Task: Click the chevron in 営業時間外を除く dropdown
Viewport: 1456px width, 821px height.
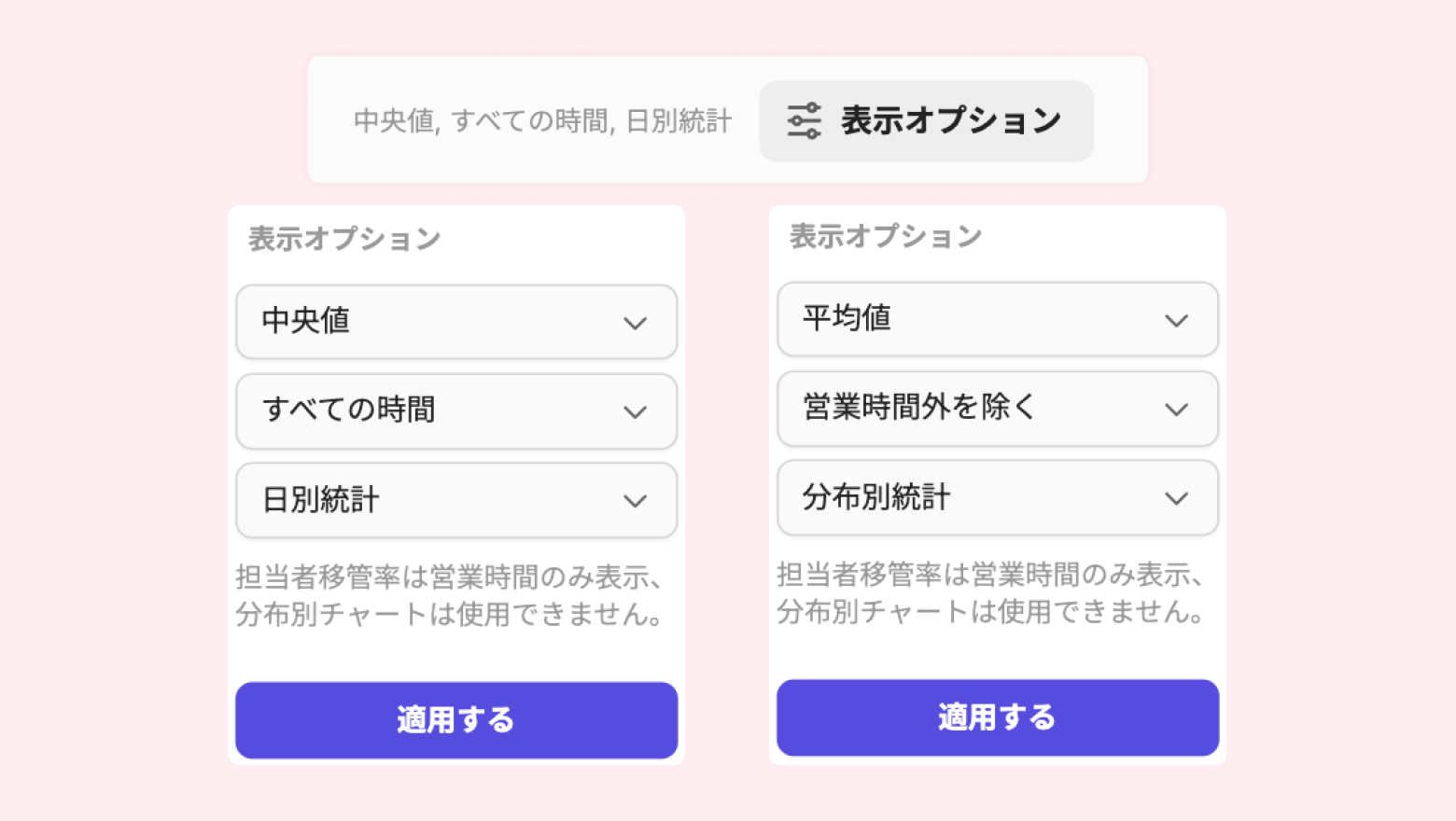Action: coord(1176,410)
